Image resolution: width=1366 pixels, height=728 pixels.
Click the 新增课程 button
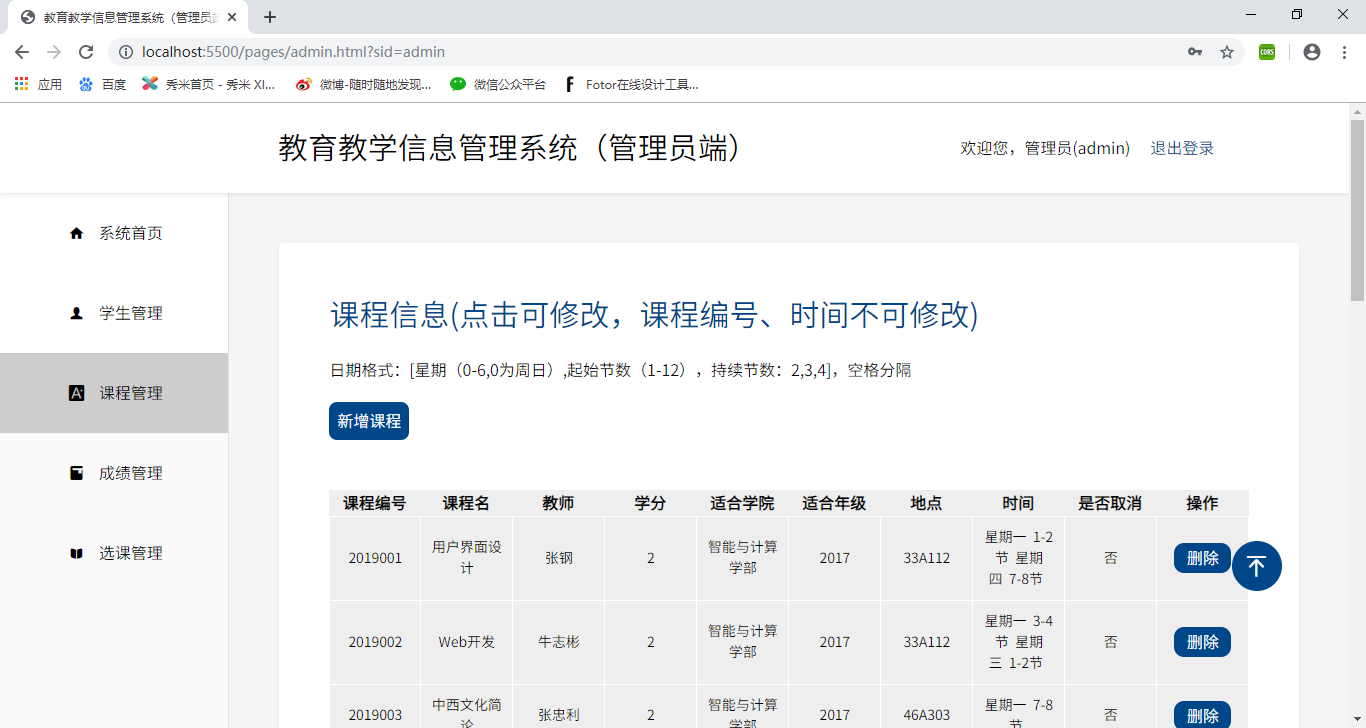pyautogui.click(x=369, y=421)
